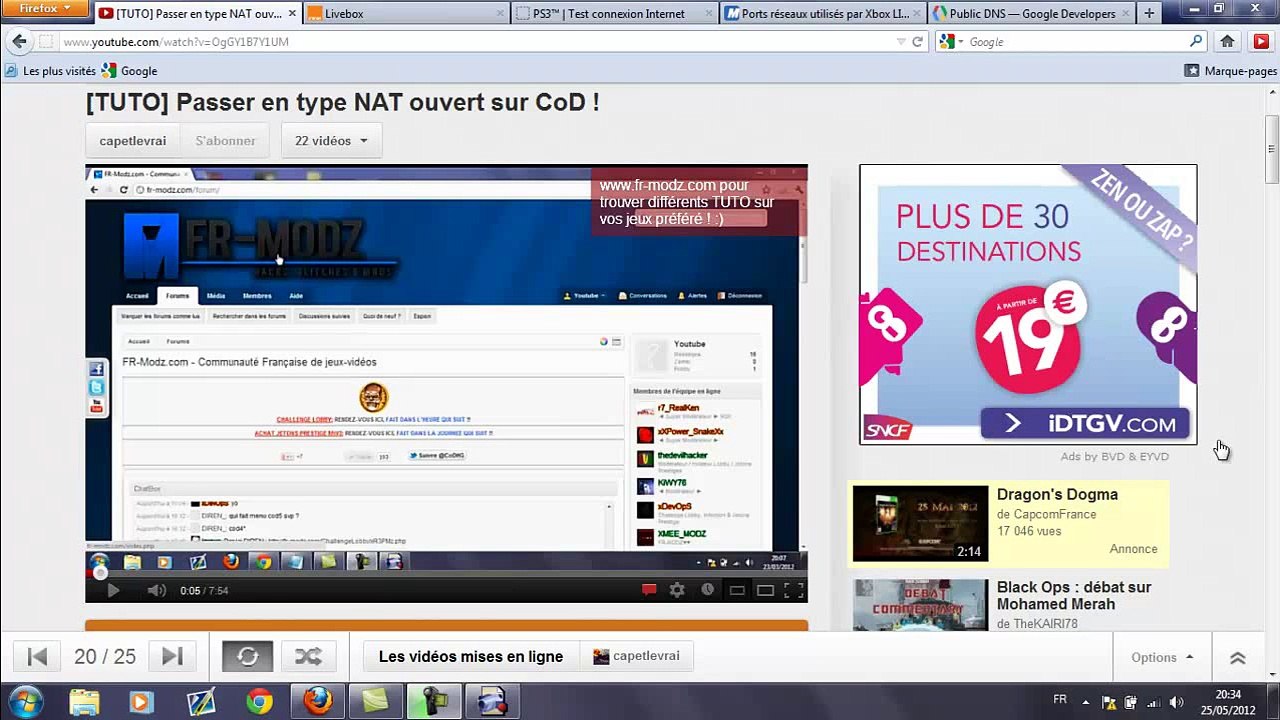Open Google Chrome from the taskbar
This screenshot has height=720, width=1280.
click(x=260, y=701)
